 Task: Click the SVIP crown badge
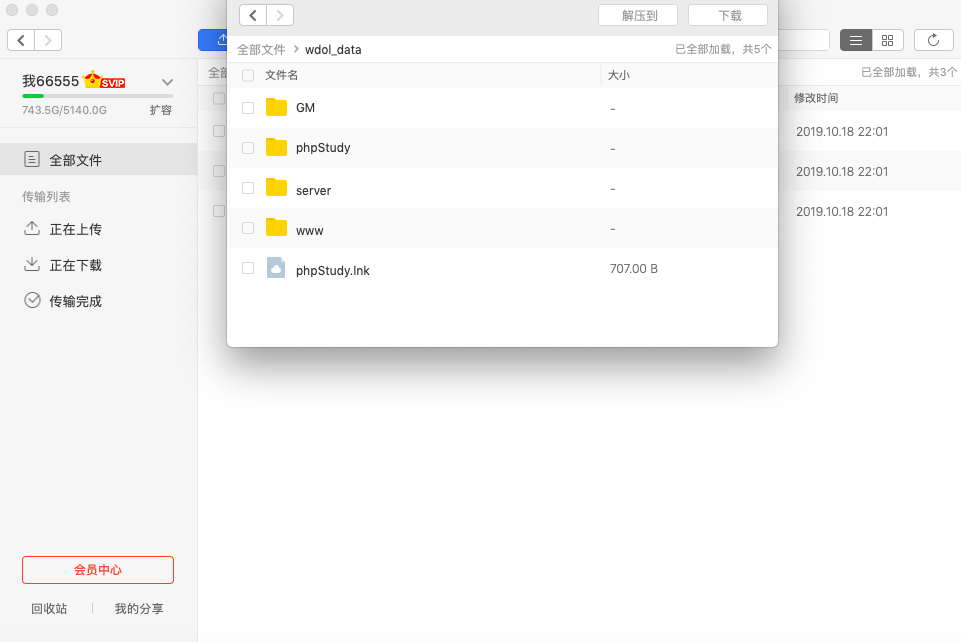point(104,81)
